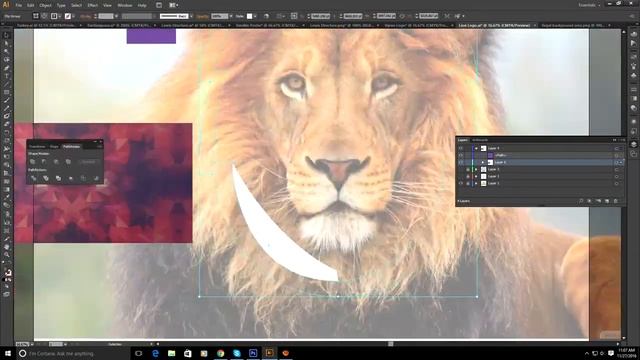The height and width of the screenshot is (360, 640).
Task: Select the Magic Wand tool
Action: pyautogui.click(x=7, y=52)
